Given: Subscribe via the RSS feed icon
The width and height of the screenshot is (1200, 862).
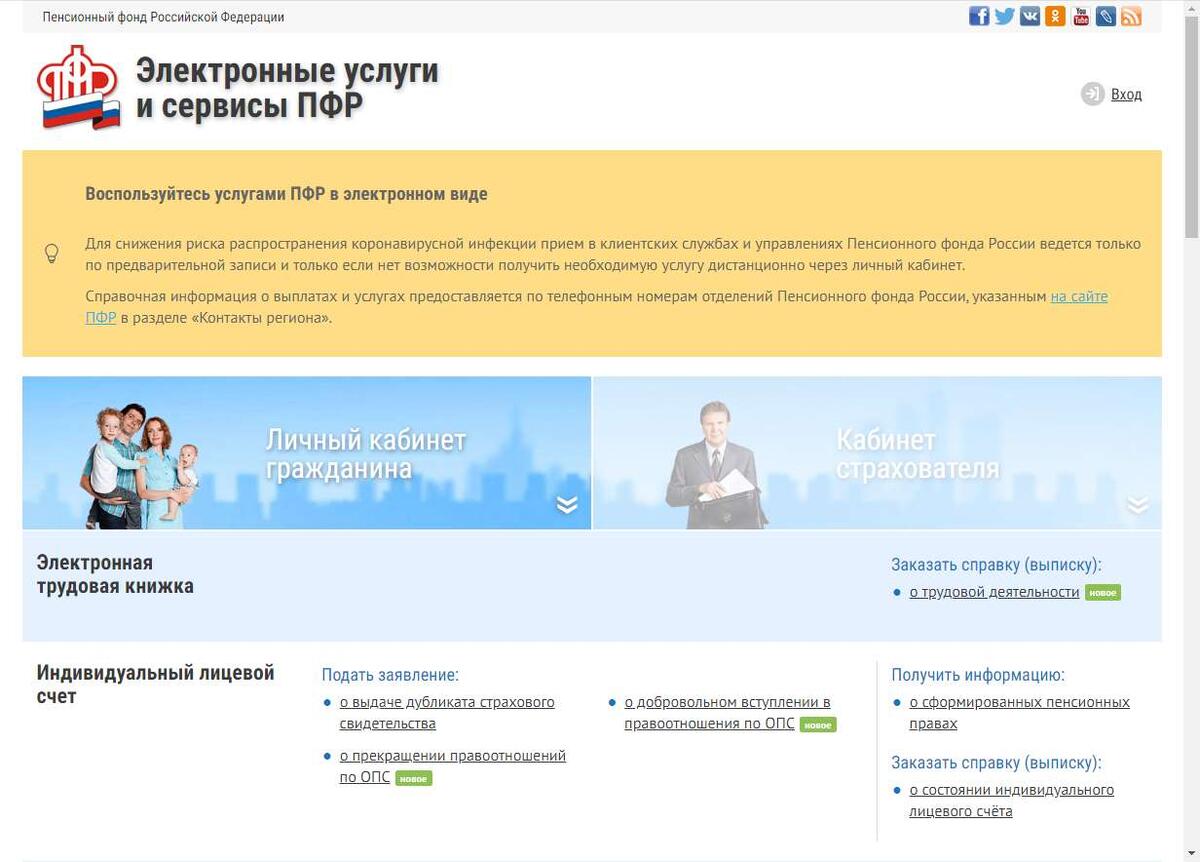Looking at the screenshot, I should point(1131,15).
